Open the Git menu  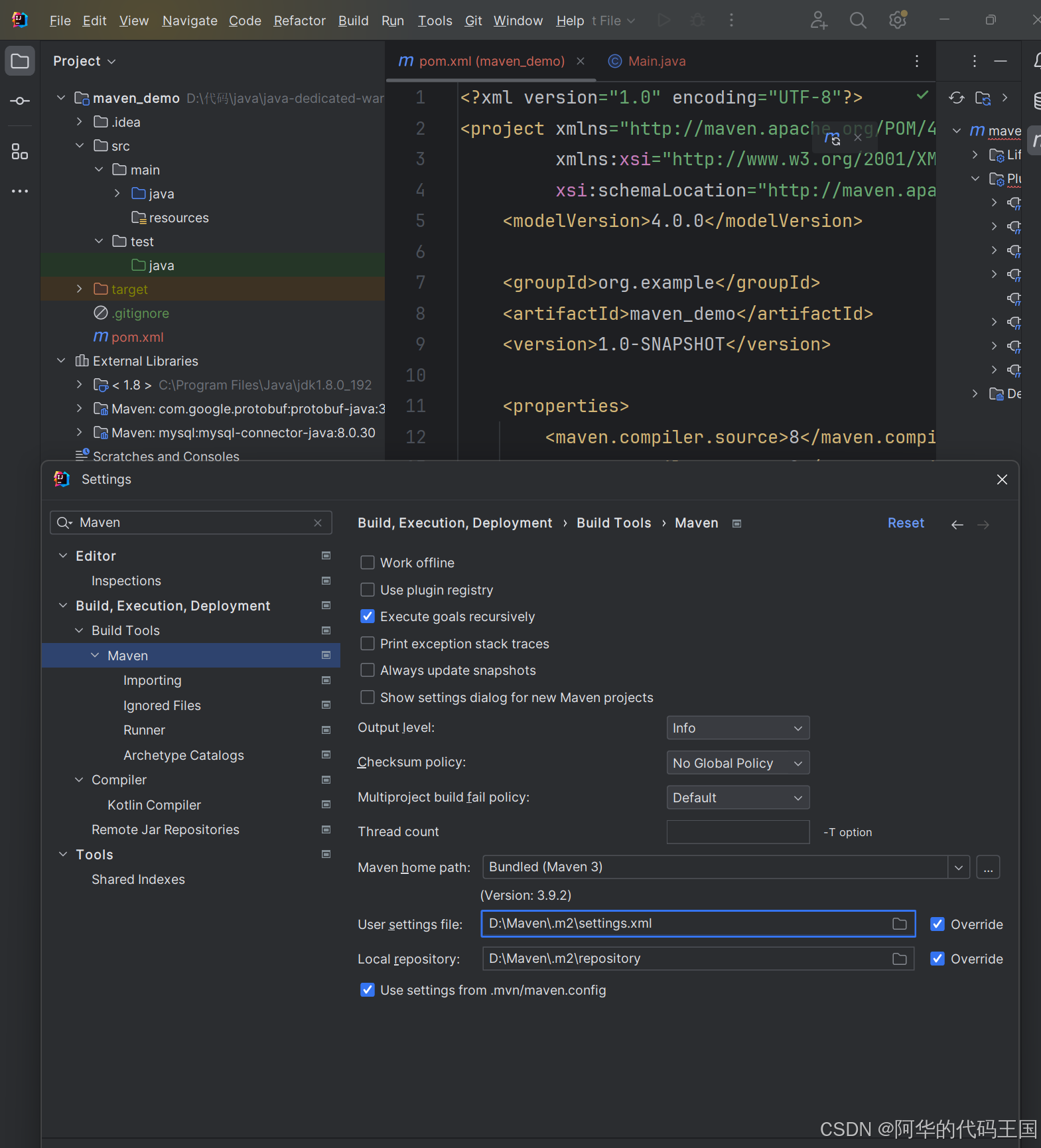click(x=474, y=21)
